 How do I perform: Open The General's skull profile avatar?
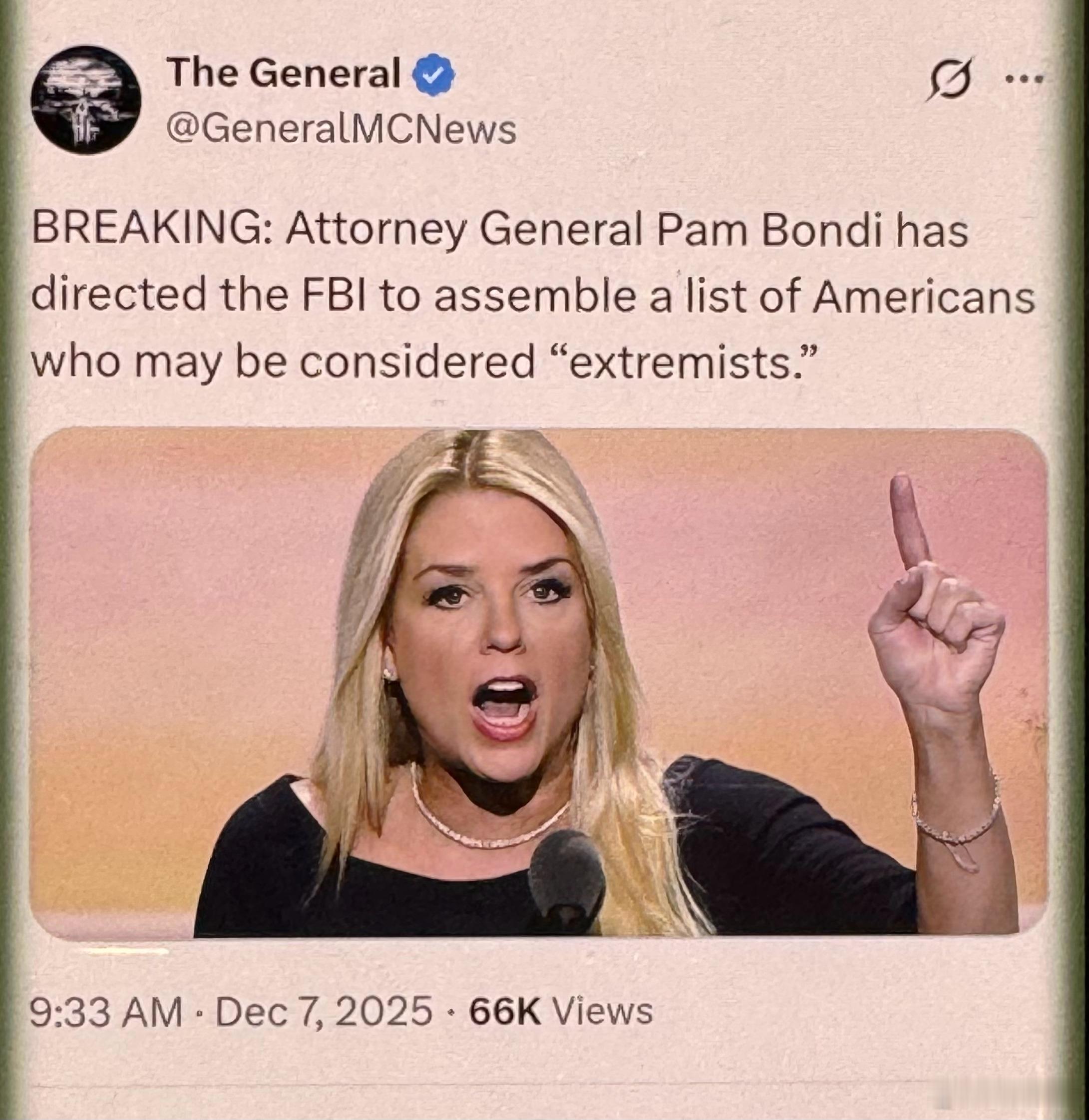click(86, 100)
